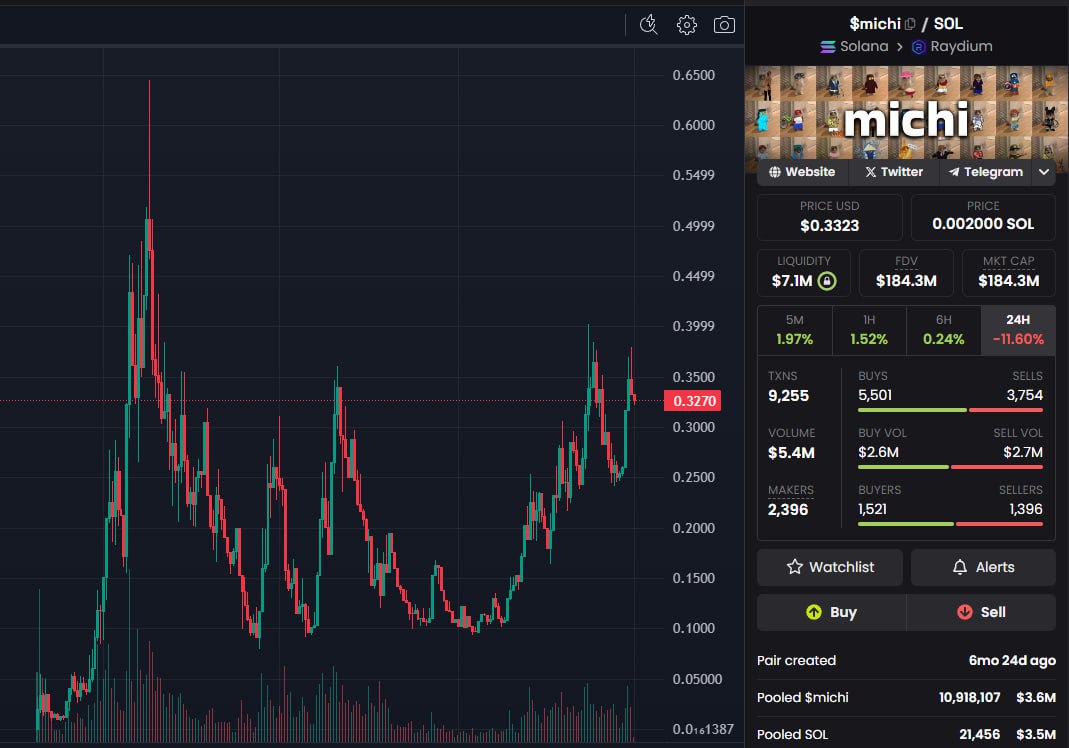Open the Telegram link
Image resolution: width=1069 pixels, height=748 pixels.
click(x=986, y=172)
